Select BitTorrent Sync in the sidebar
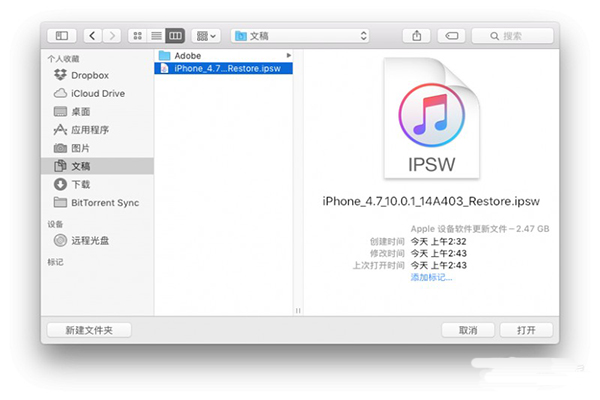600x400 pixels. (x=105, y=202)
